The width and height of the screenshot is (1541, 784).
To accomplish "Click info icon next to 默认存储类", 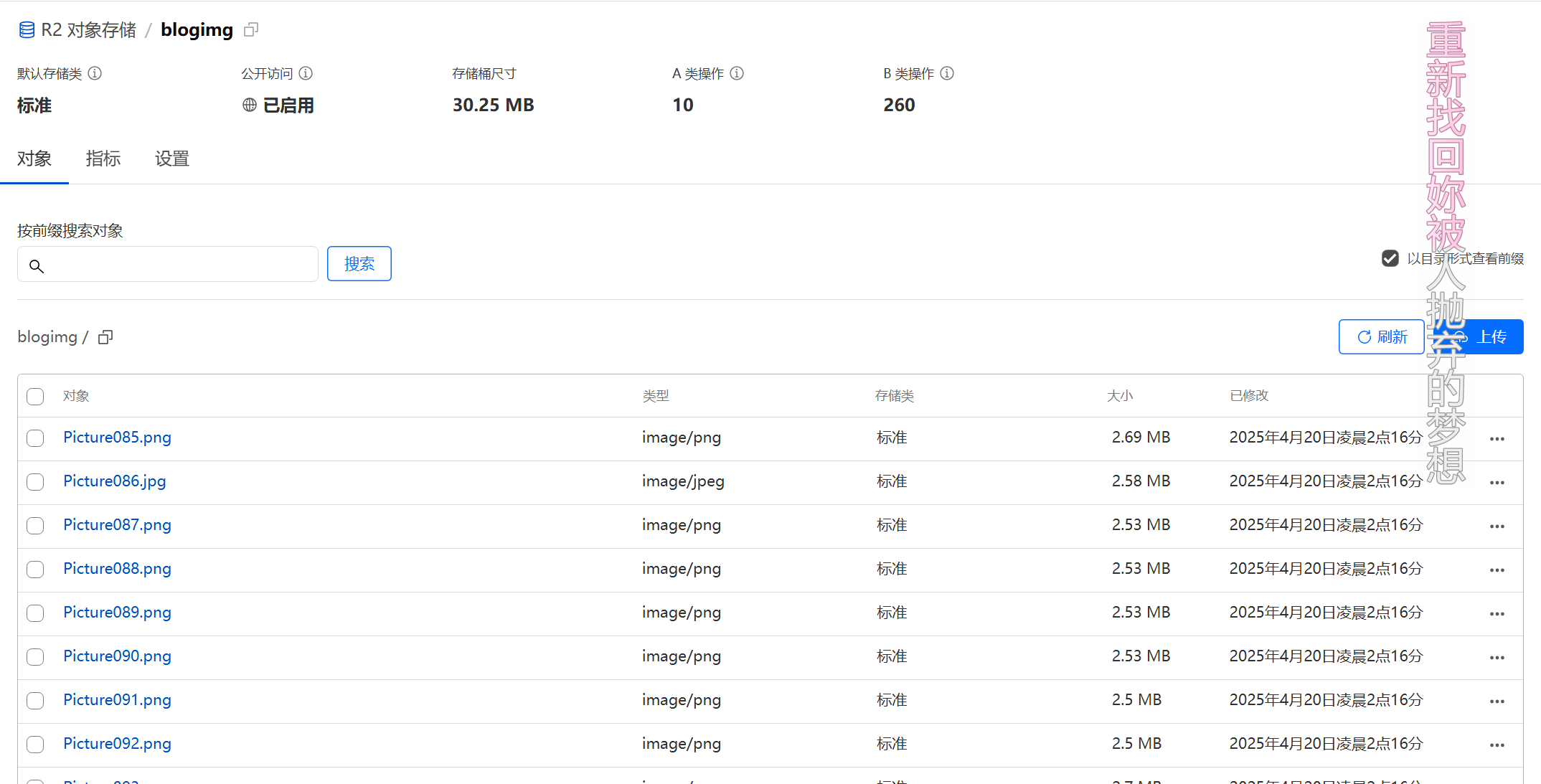I will [95, 73].
